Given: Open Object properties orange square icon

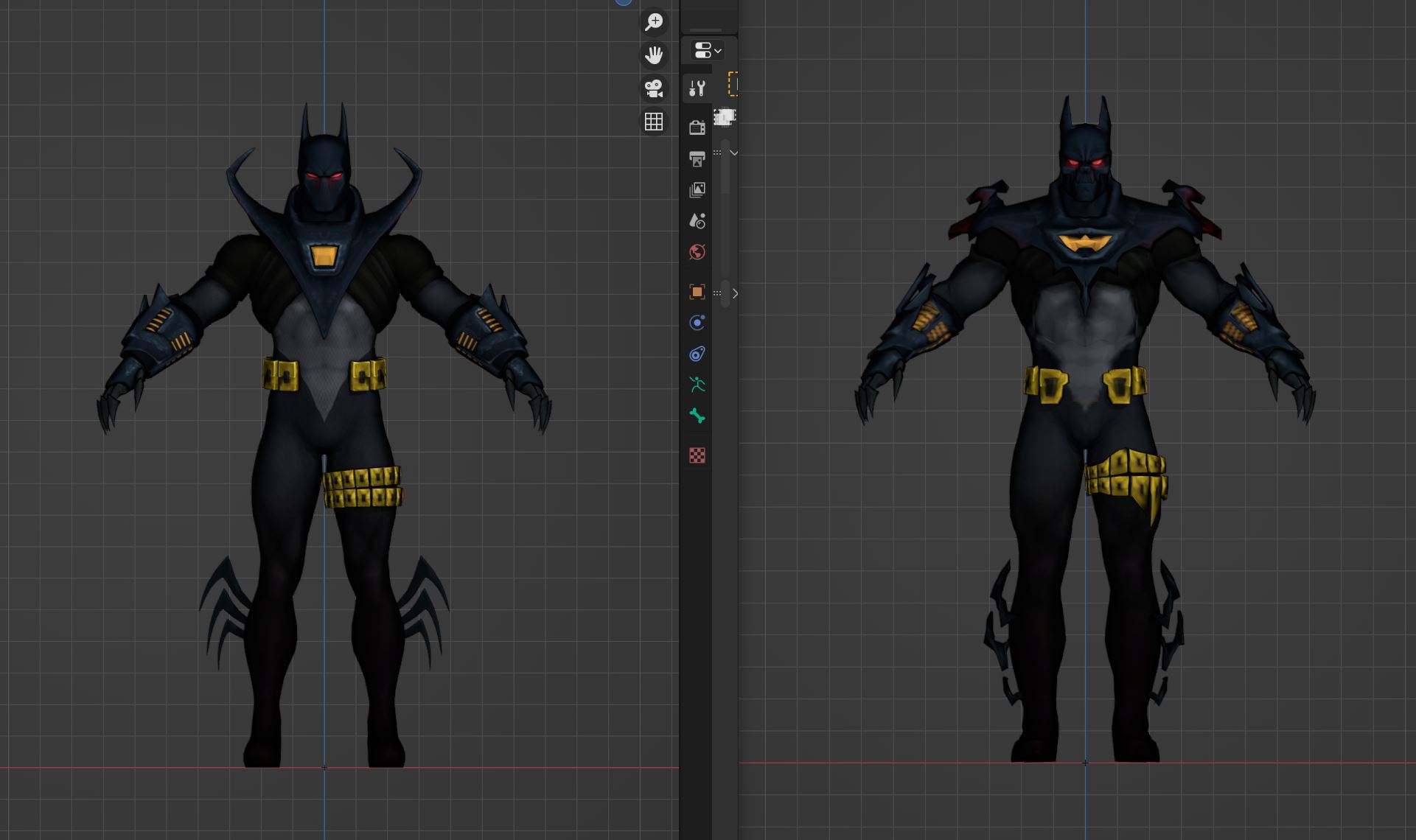Looking at the screenshot, I should [697, 292].
